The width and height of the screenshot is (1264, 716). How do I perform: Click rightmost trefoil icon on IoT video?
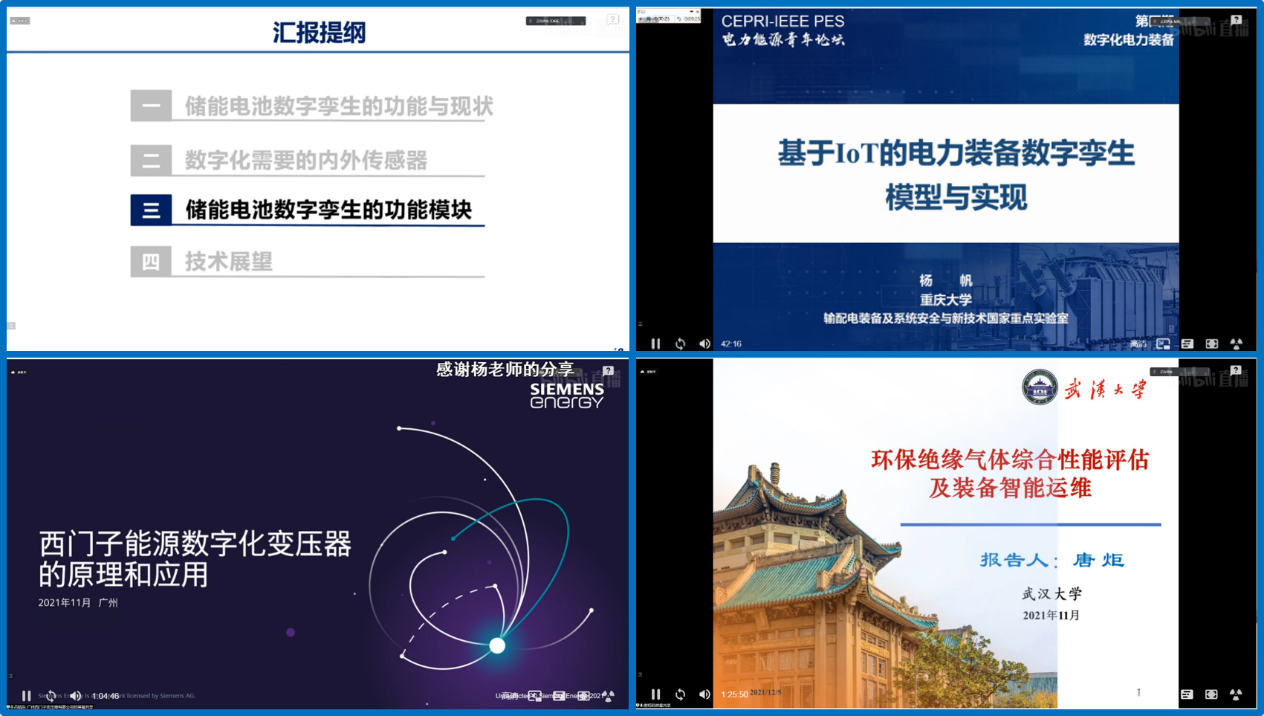click(1236, 344)
